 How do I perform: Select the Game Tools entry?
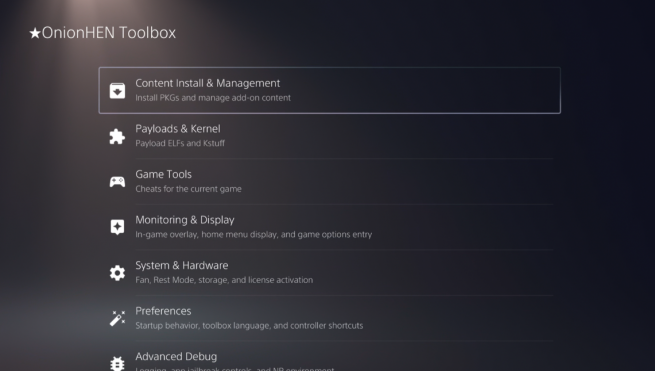[x=330, y=181]
